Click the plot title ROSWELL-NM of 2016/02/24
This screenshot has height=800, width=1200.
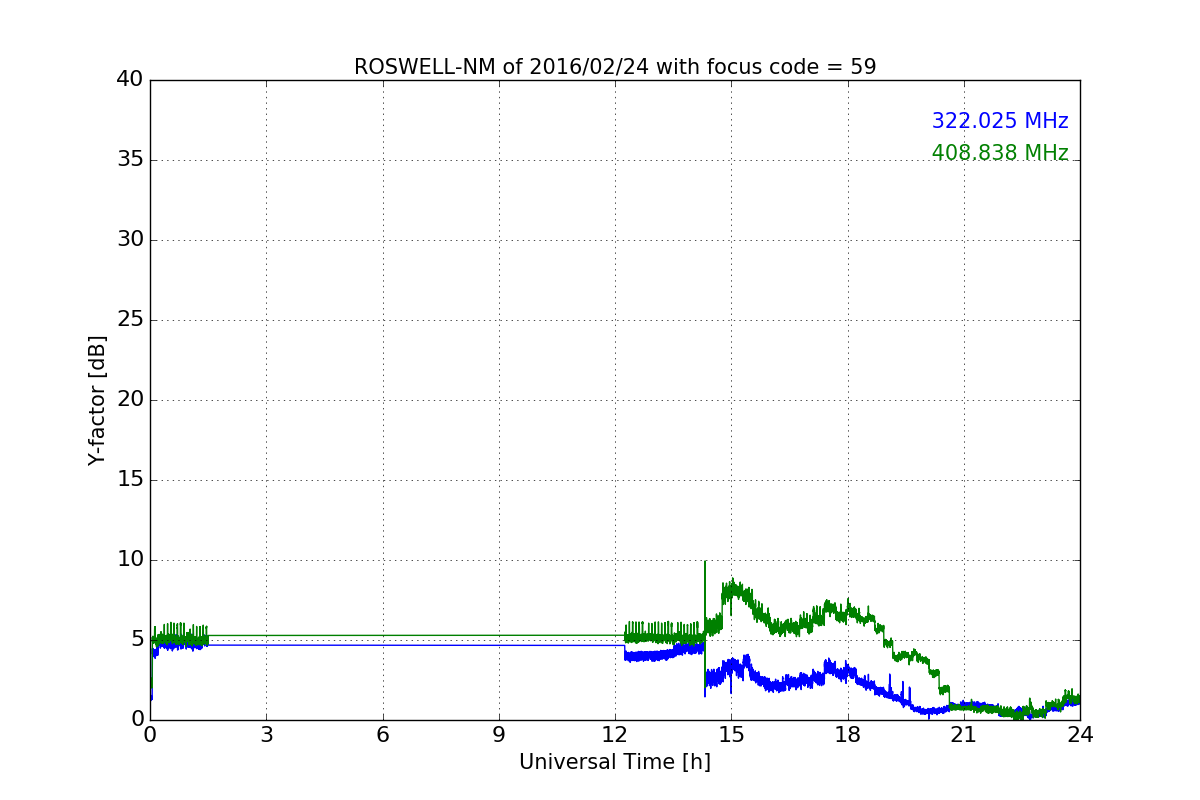pos(615,67)
